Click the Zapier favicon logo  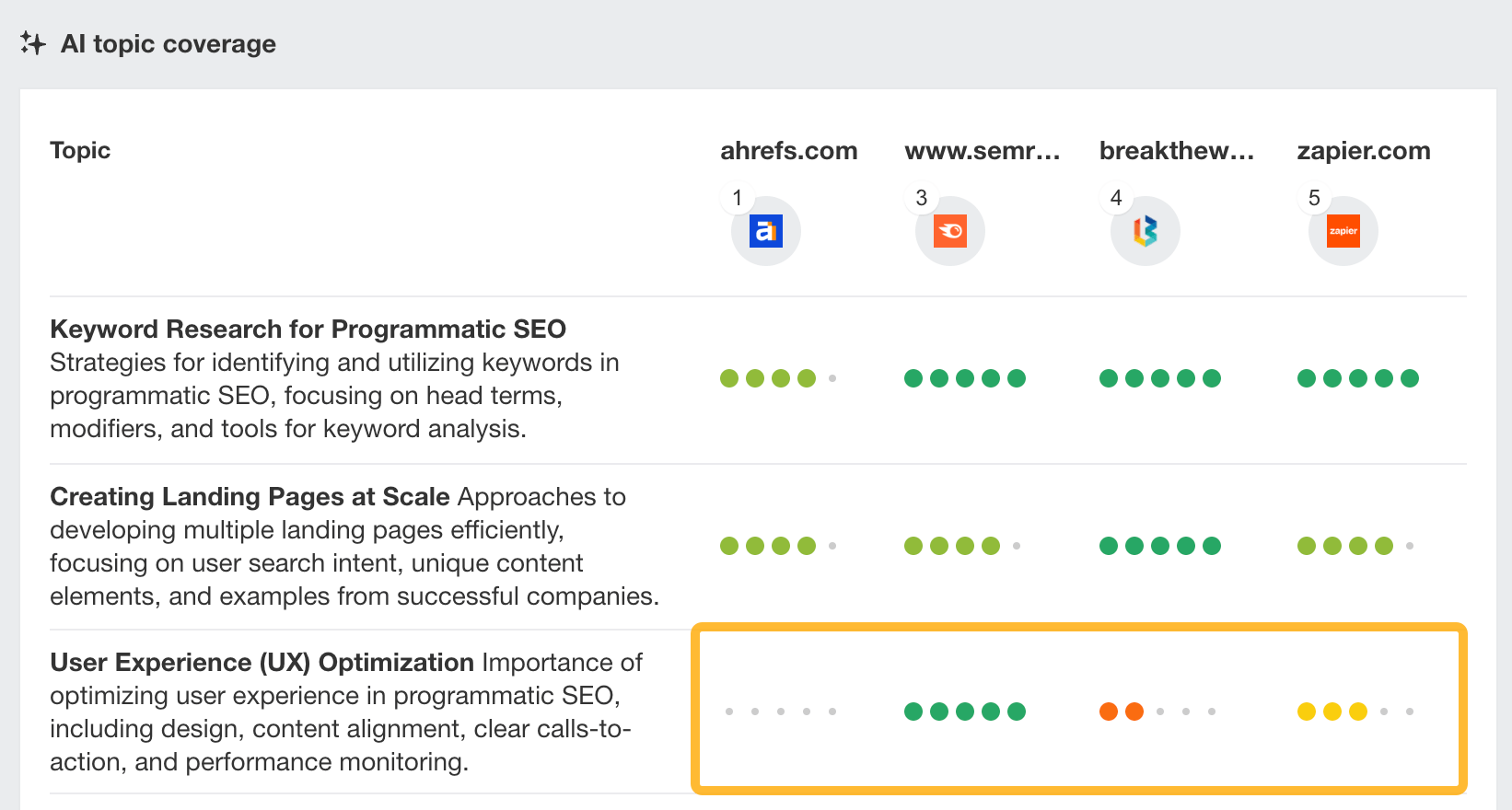[x=1343, y=231]
